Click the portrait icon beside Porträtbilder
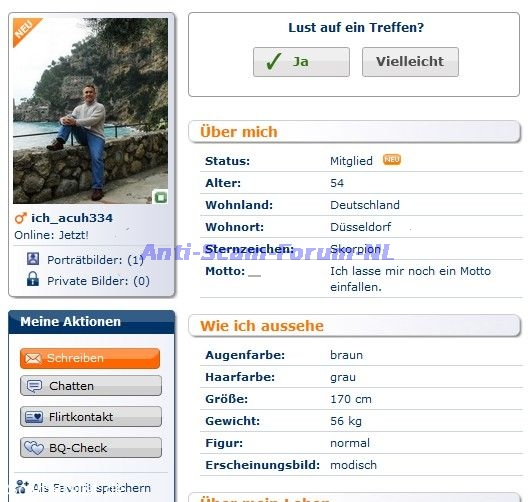The image size is (529, 502). [x=33, y=259]
